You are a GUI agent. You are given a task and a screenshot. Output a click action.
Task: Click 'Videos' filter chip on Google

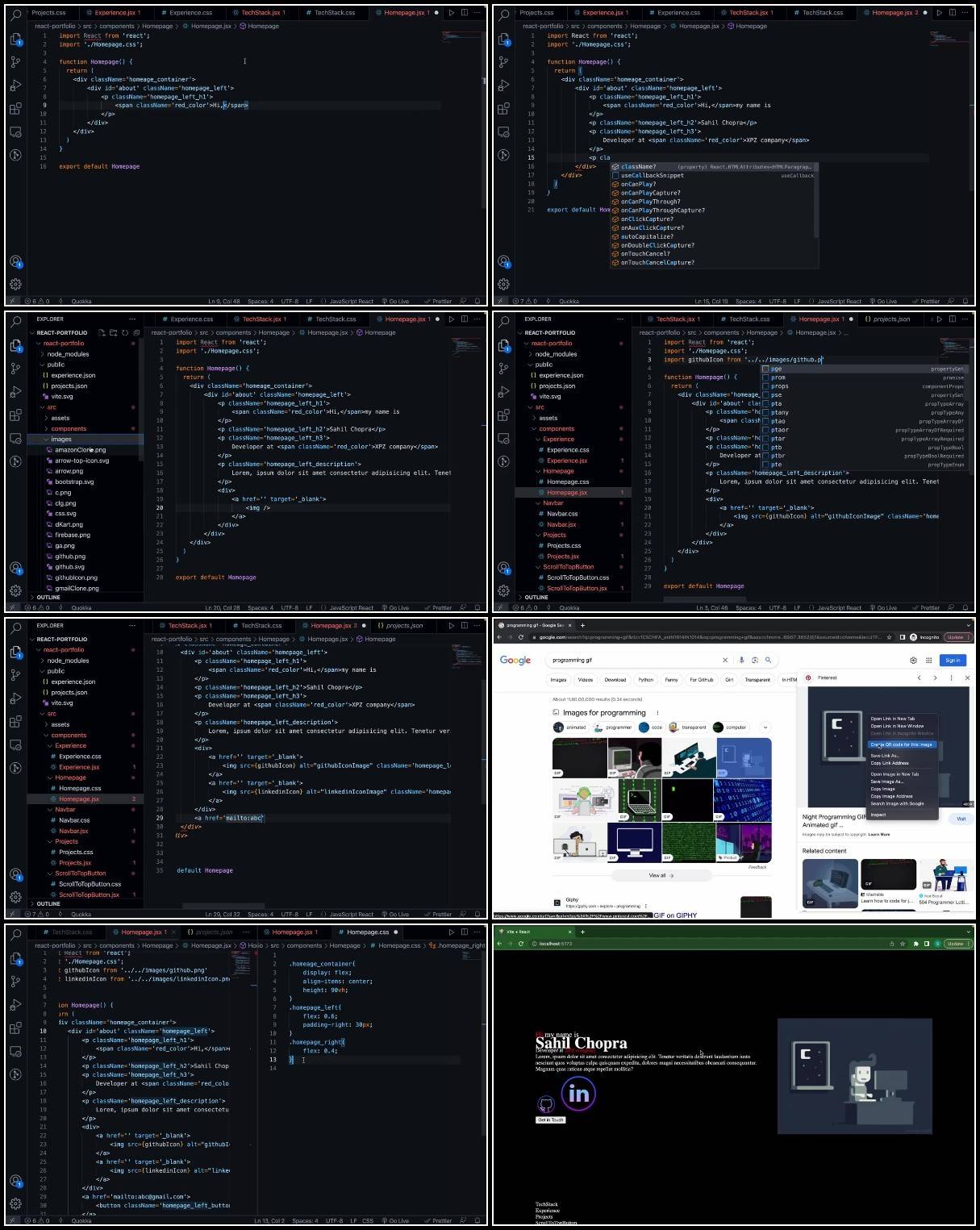(x=586, y=680)
